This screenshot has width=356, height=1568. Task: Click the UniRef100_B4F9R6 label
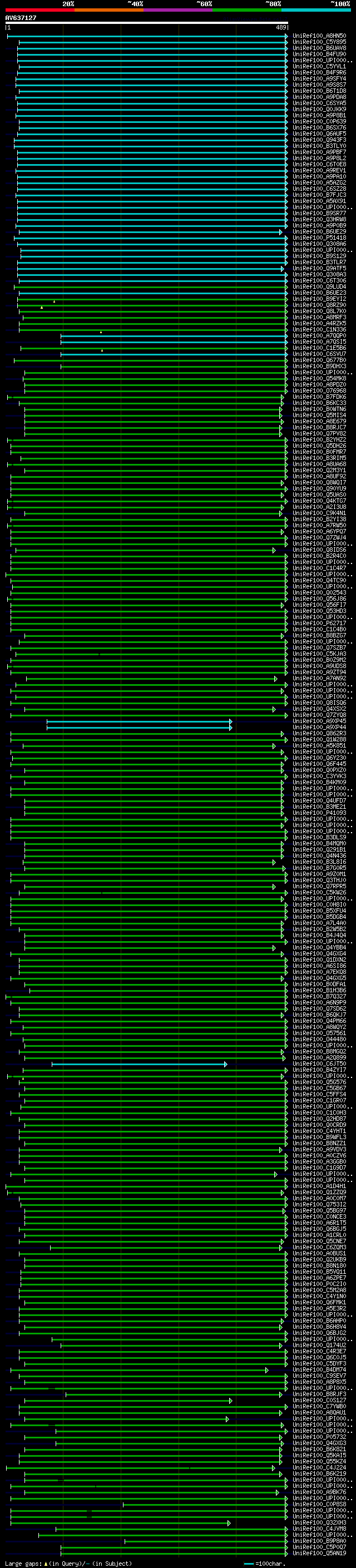tap(319, 72)
